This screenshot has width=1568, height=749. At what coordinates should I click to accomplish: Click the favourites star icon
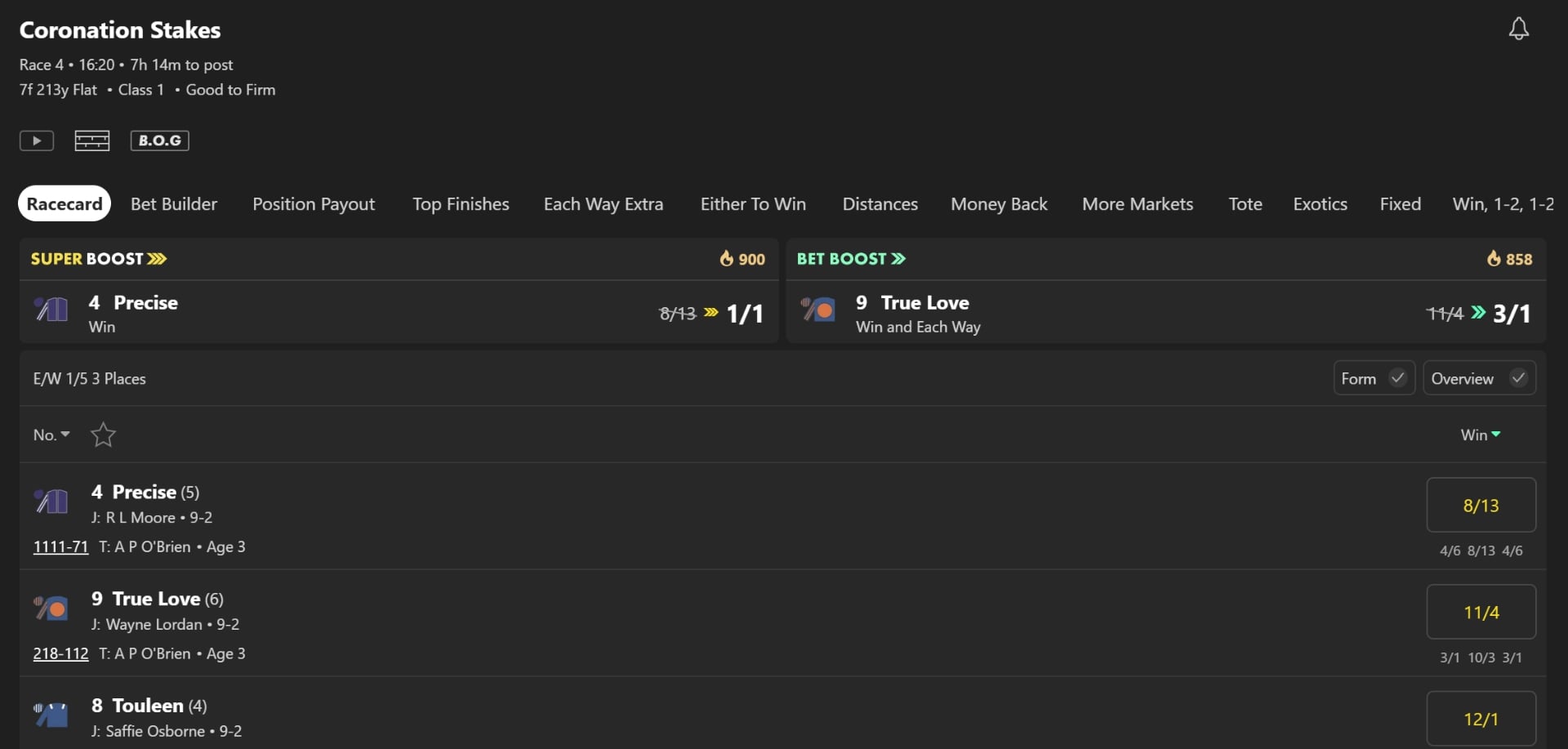coord(103,435)
